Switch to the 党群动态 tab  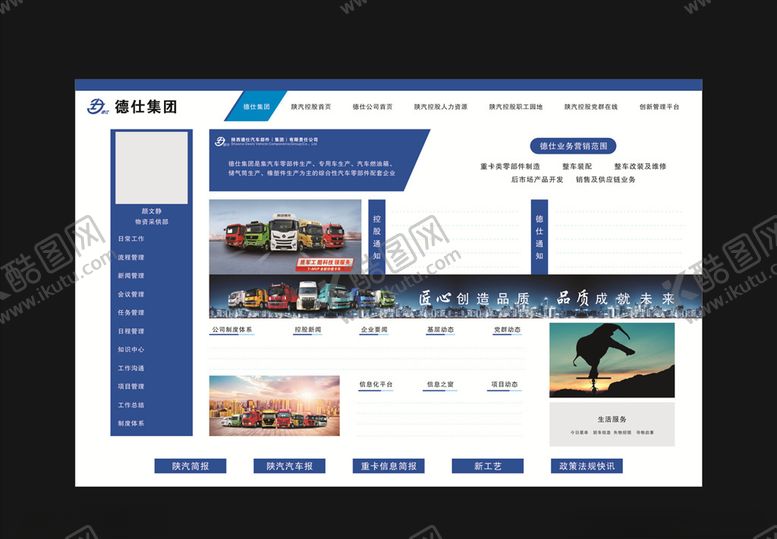507,330
